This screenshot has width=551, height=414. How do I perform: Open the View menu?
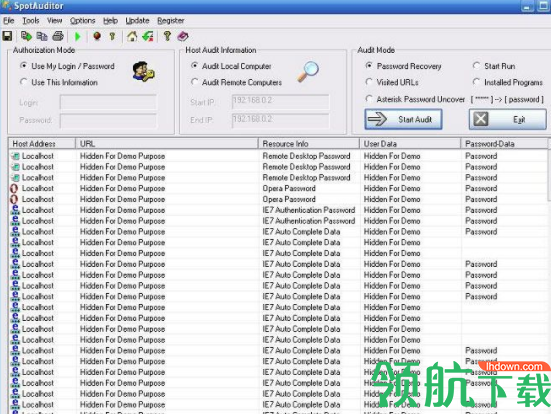(54, 21)
